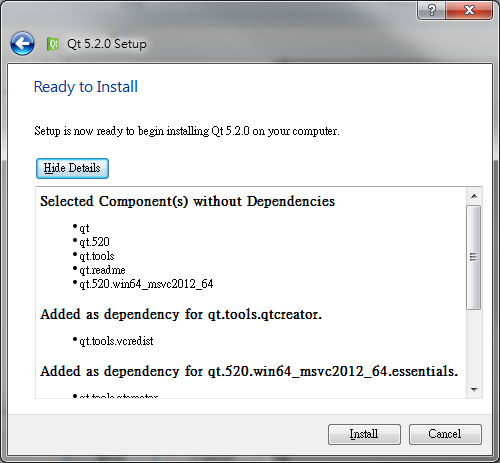Screen dimensions: 500x463
Task: Click the "Setup is now ready" message
Action: click(x=187, y=131)
